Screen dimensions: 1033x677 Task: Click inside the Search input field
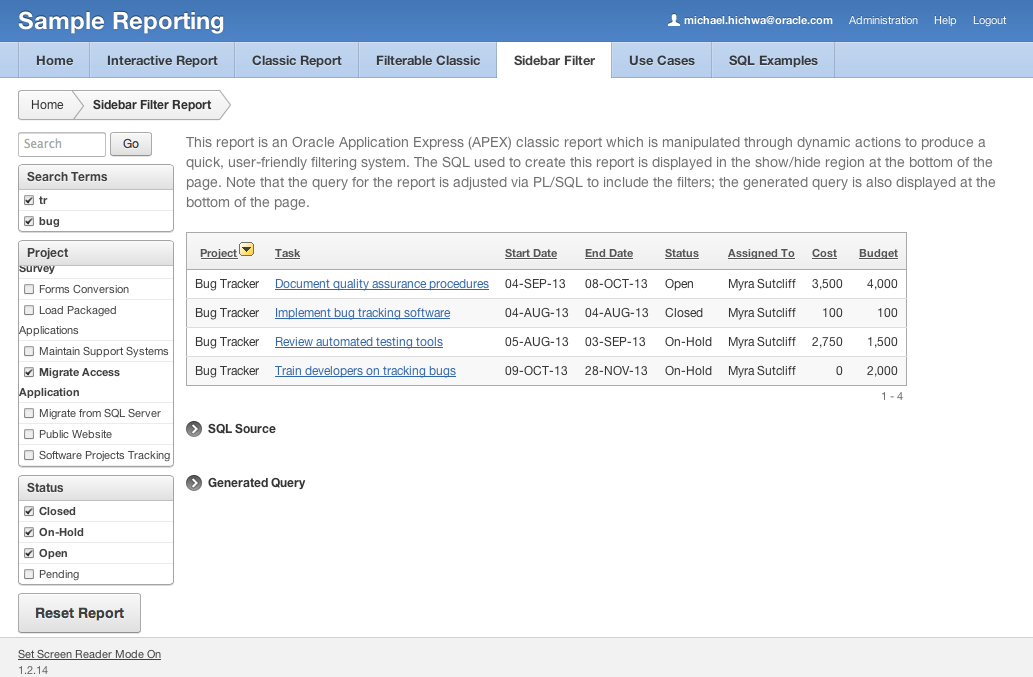click(61, 144)
